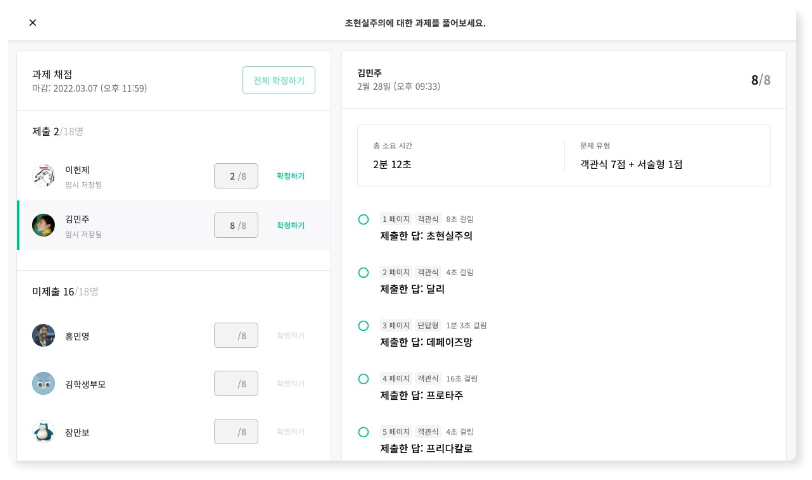Close the assignment dialog with X icon

[x=33, y=22]
